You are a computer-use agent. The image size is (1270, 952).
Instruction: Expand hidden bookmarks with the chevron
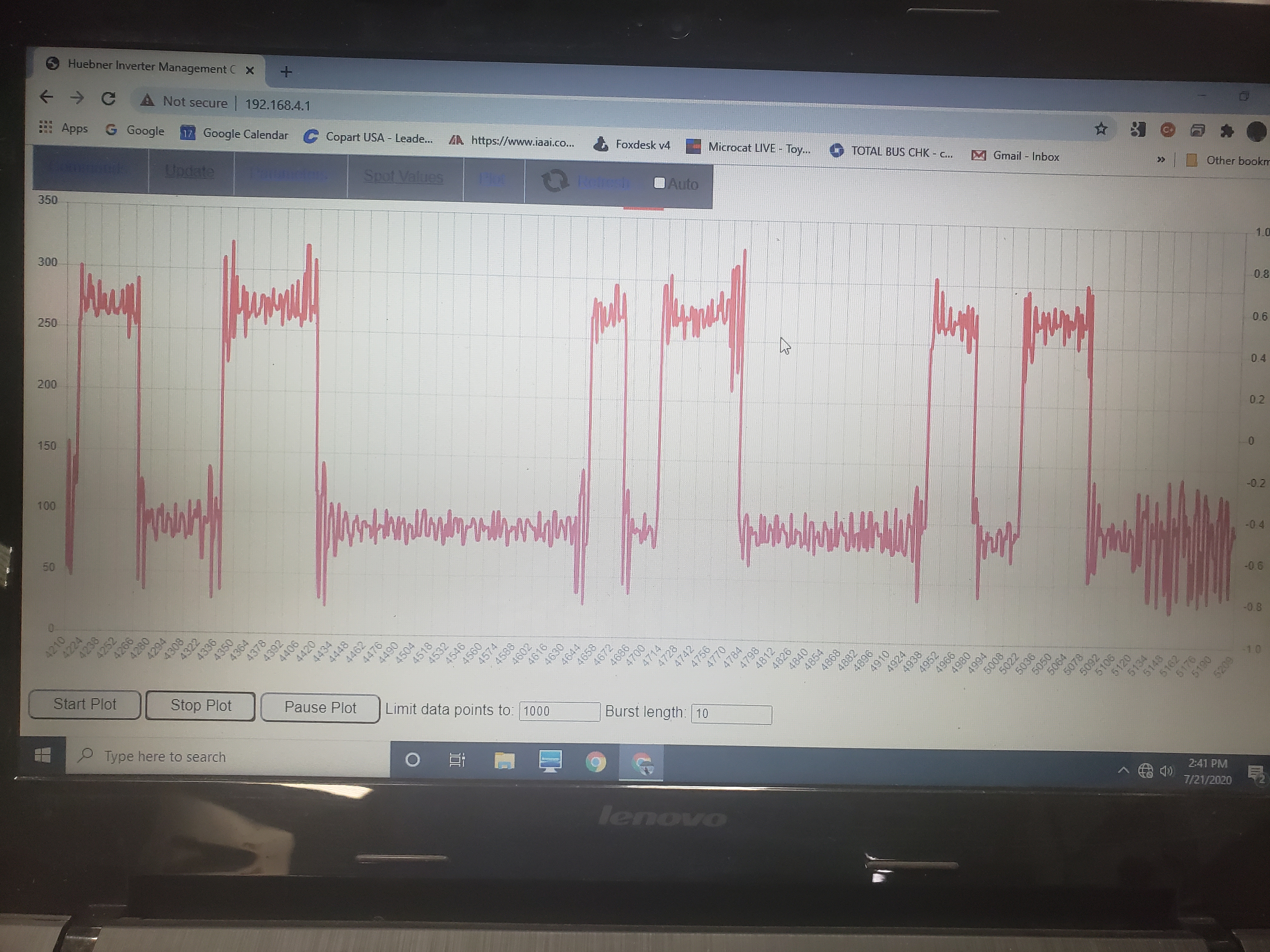click(x=1160, y=159)
